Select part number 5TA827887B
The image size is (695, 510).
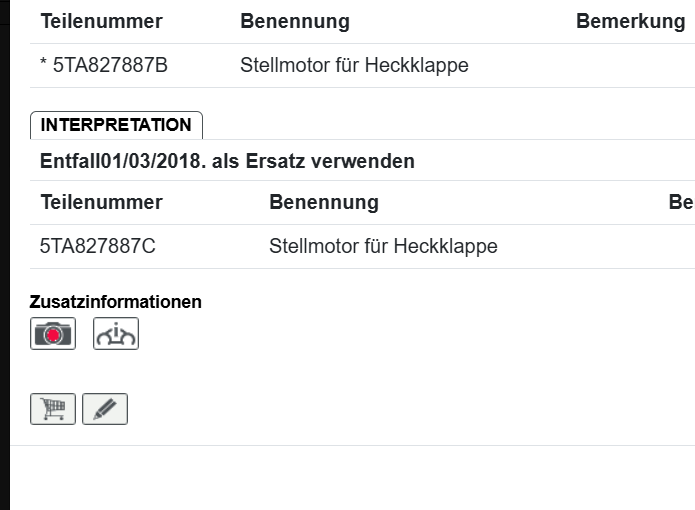110,66
